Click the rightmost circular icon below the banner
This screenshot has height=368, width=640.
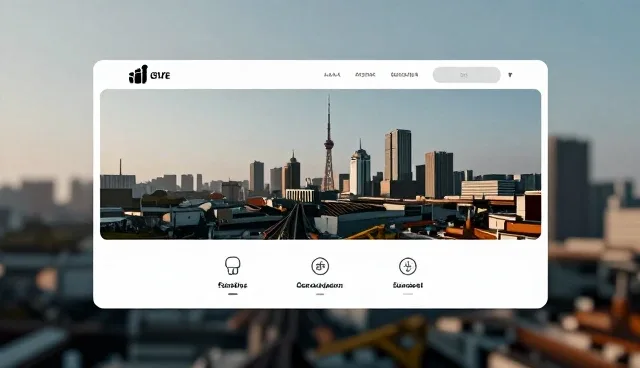[408, 266]
